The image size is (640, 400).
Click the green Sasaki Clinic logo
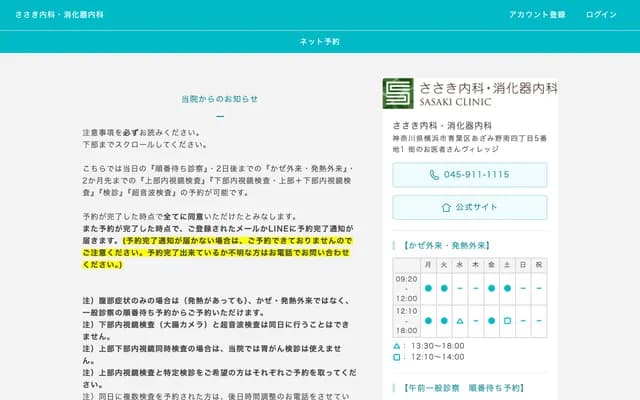[x=397, y=93]
